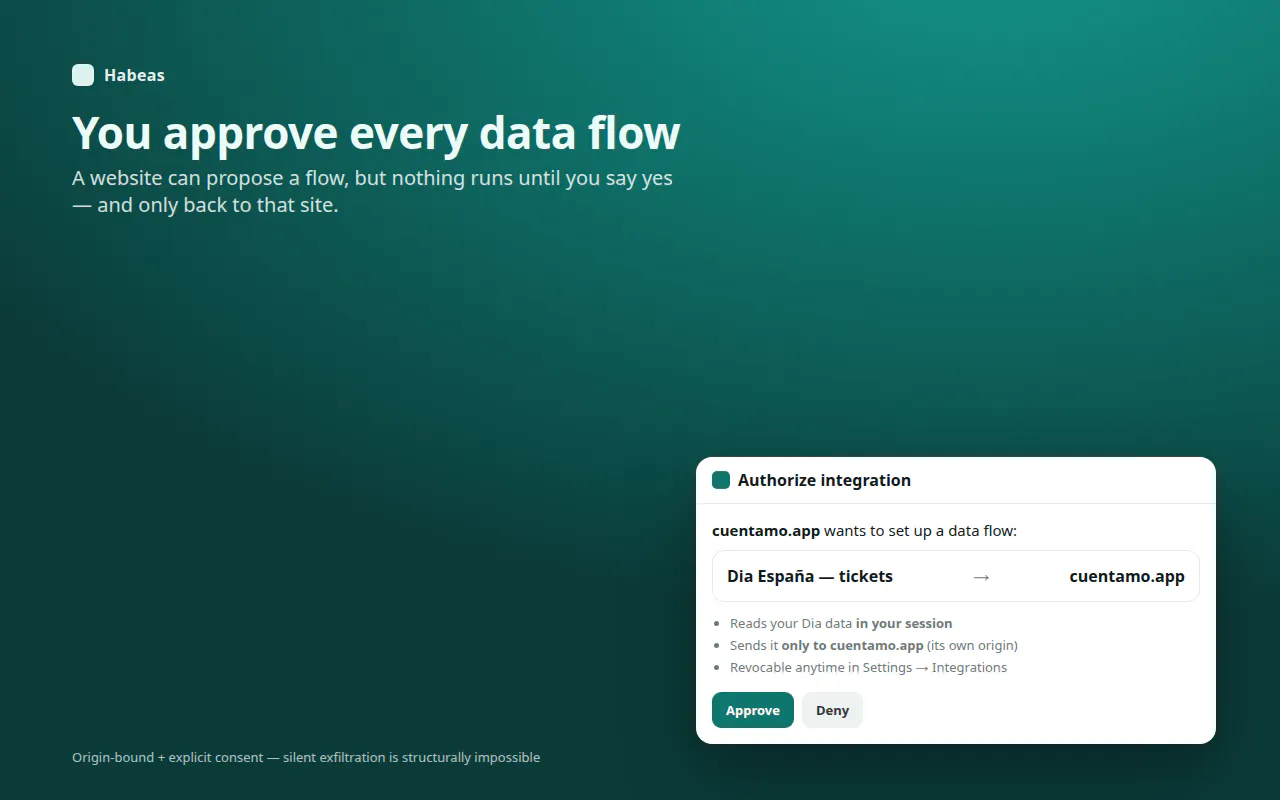Select the 'Dia España — tickets' source label
This screenshot has width=1280, height=800.
coord(810,576)
